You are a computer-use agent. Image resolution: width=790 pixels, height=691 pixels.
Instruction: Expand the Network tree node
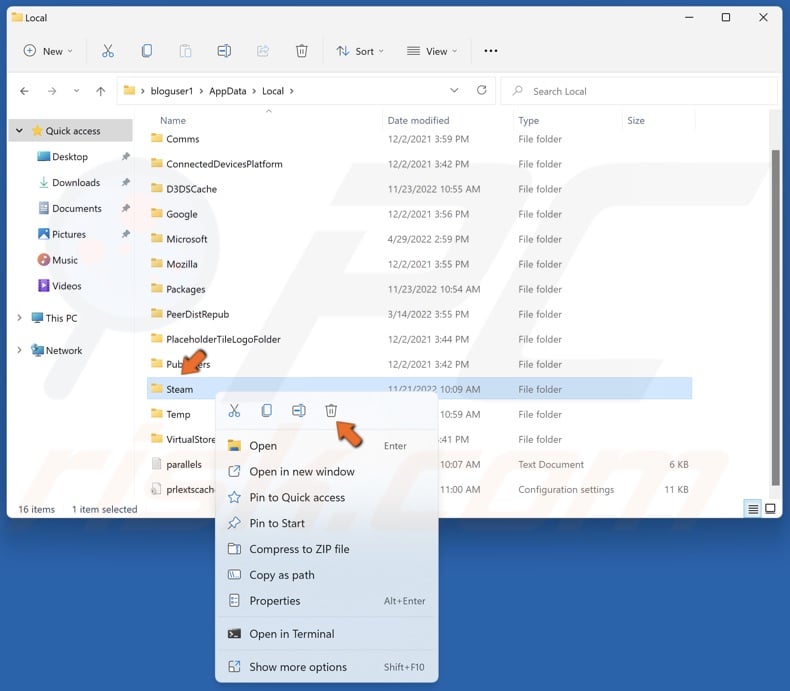click(x=19, y=350)
